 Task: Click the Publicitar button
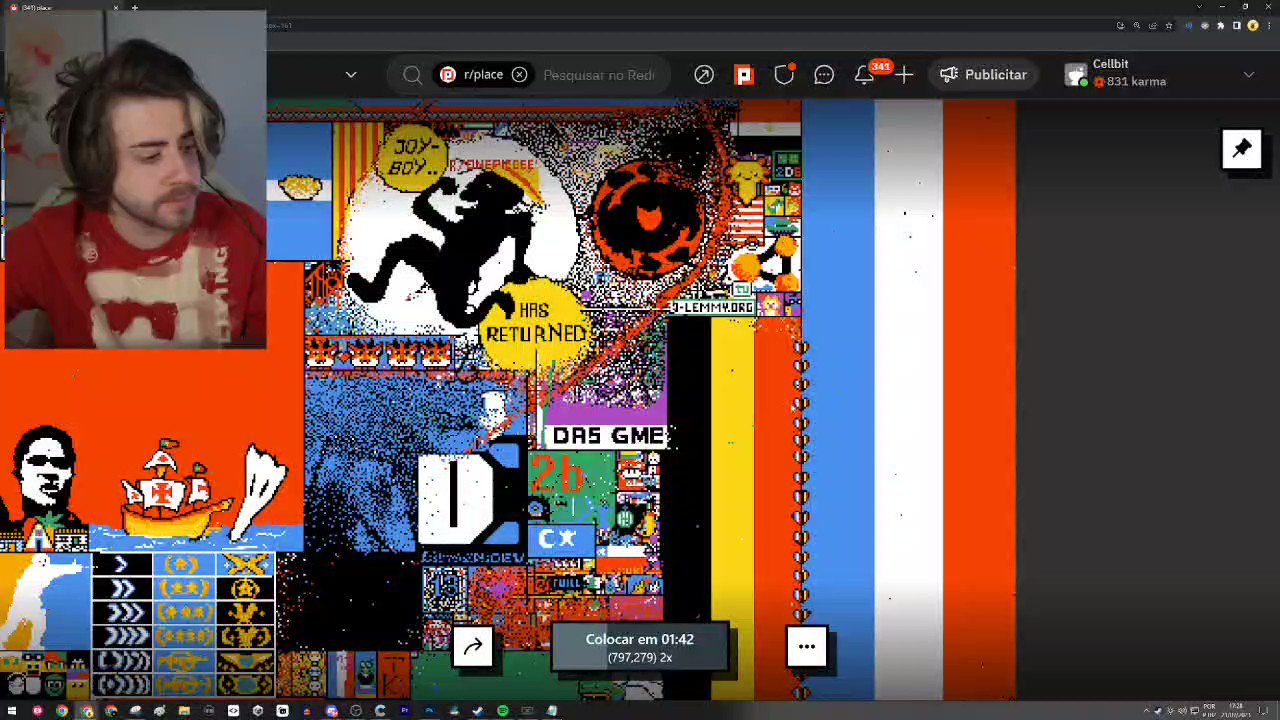[983, 75]
